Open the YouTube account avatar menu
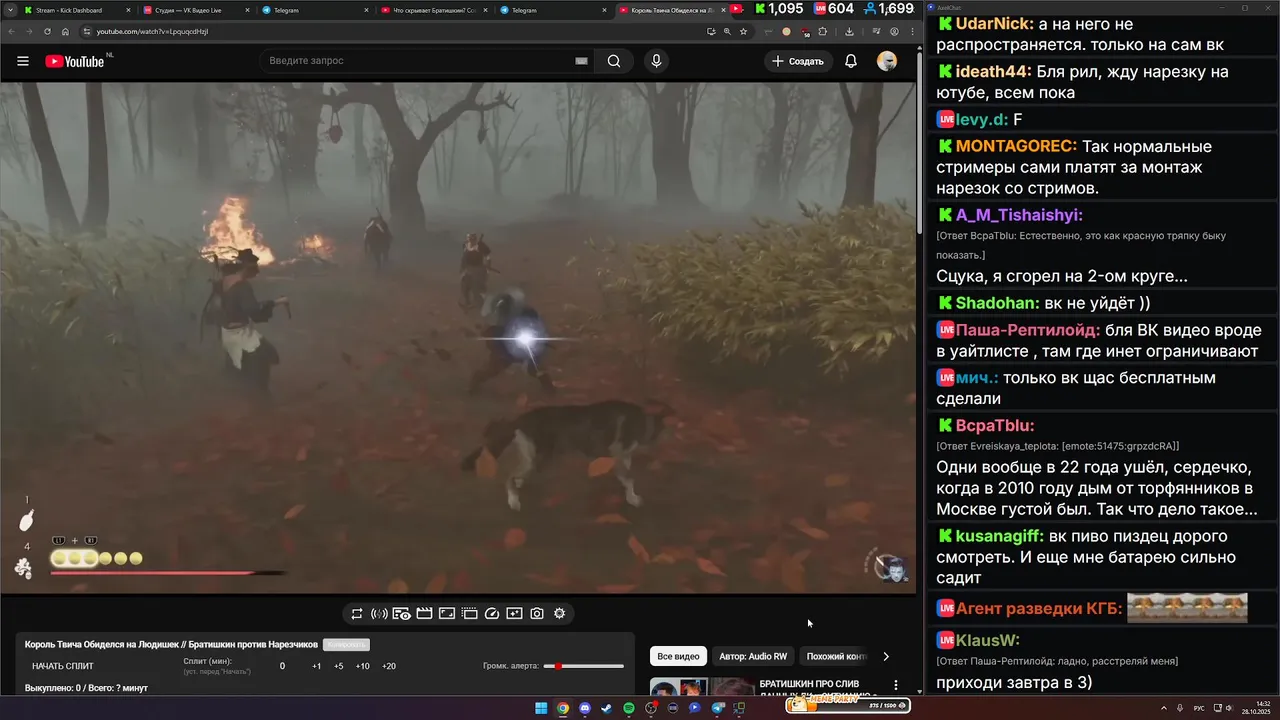Viewport: 1280px width, 720px height. point(887,61)
